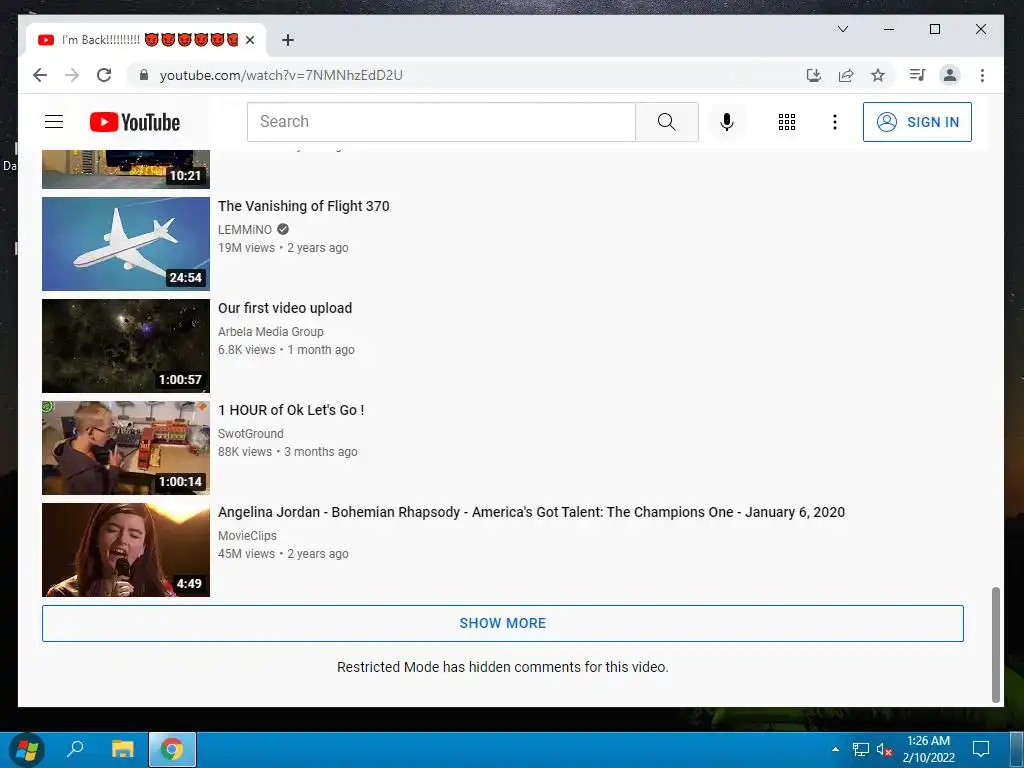Open The Vanishing of Flight 370 thumbnail
Image resolution: width=1024 pixels, height=768 pixels.
click(126, 244)
